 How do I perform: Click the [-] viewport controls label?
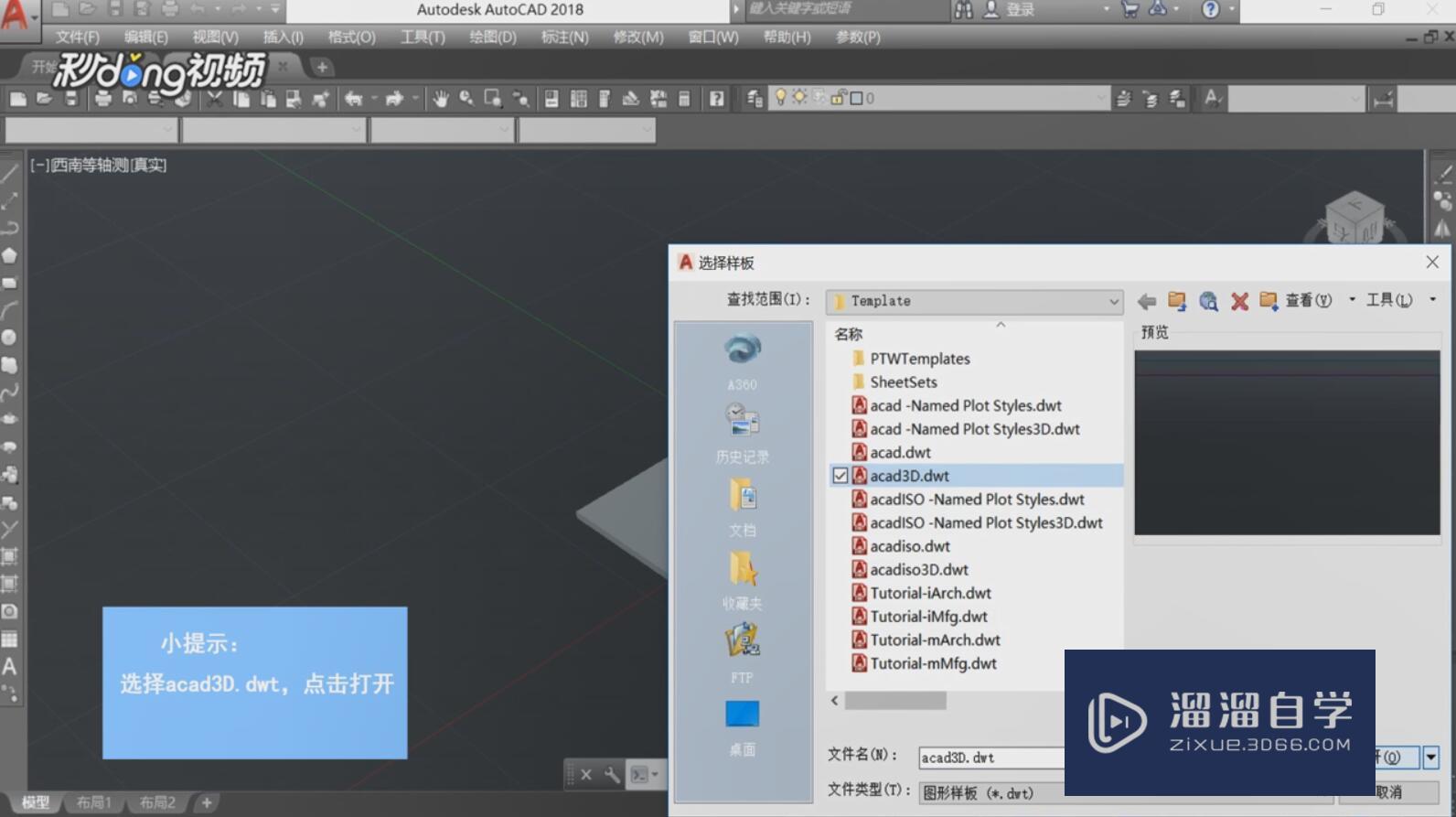point(39,166)
